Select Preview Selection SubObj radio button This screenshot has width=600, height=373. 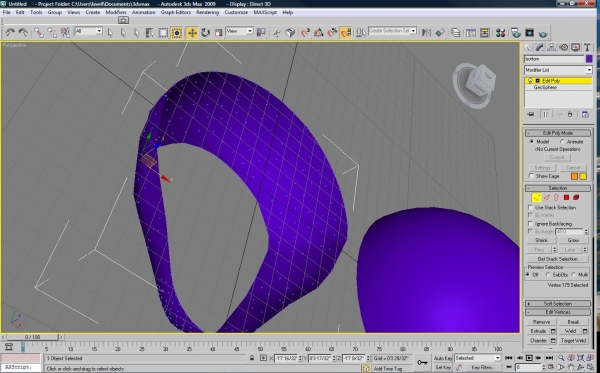(x=548, y=275)
